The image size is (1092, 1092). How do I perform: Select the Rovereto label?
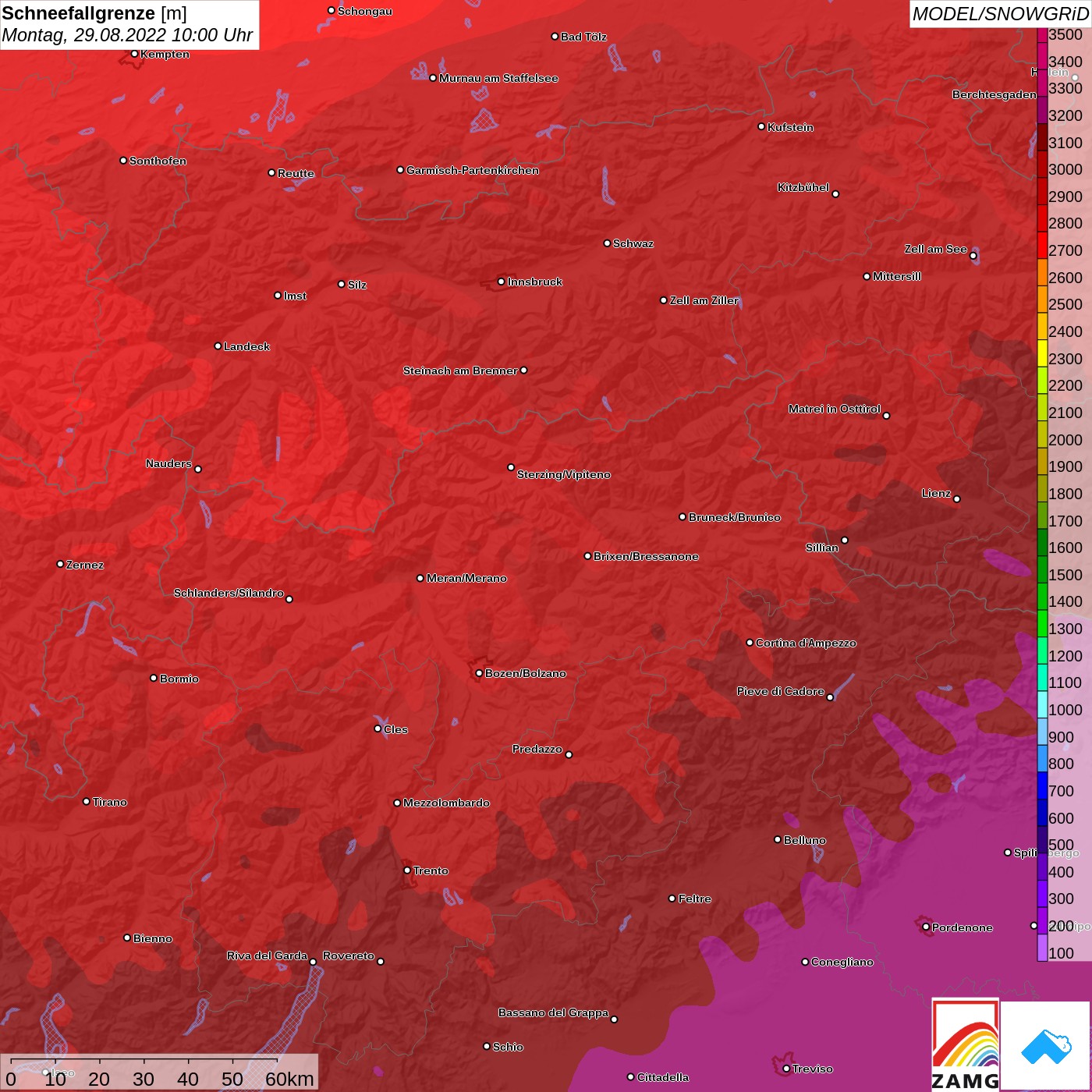349,955
